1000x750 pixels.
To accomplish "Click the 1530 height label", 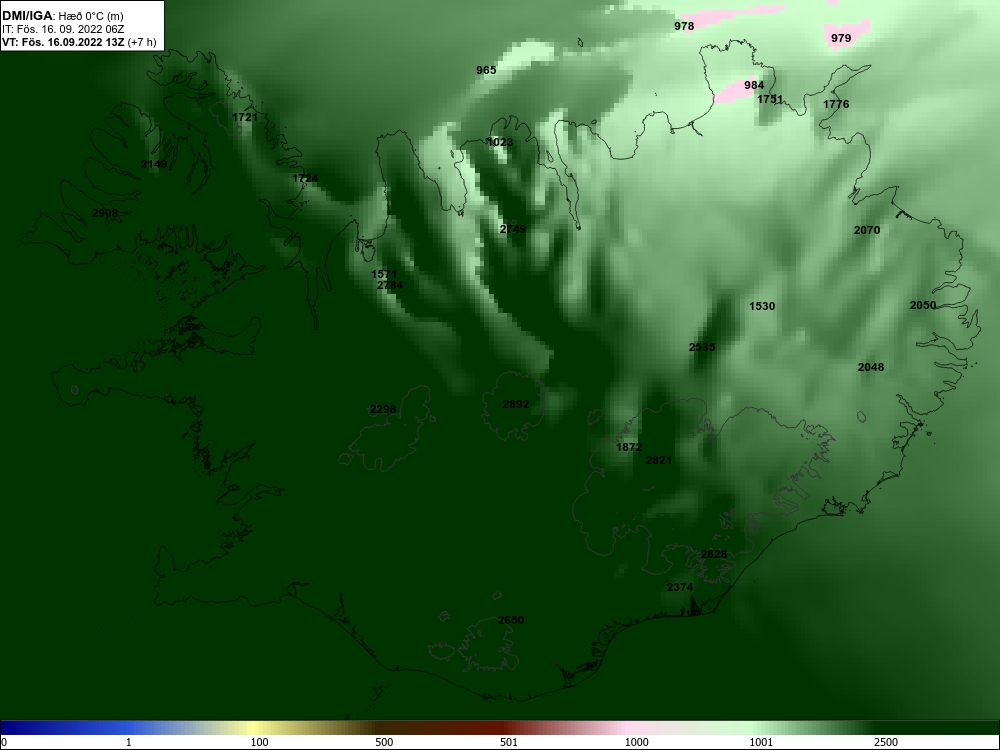I will (x=761, y=306).
